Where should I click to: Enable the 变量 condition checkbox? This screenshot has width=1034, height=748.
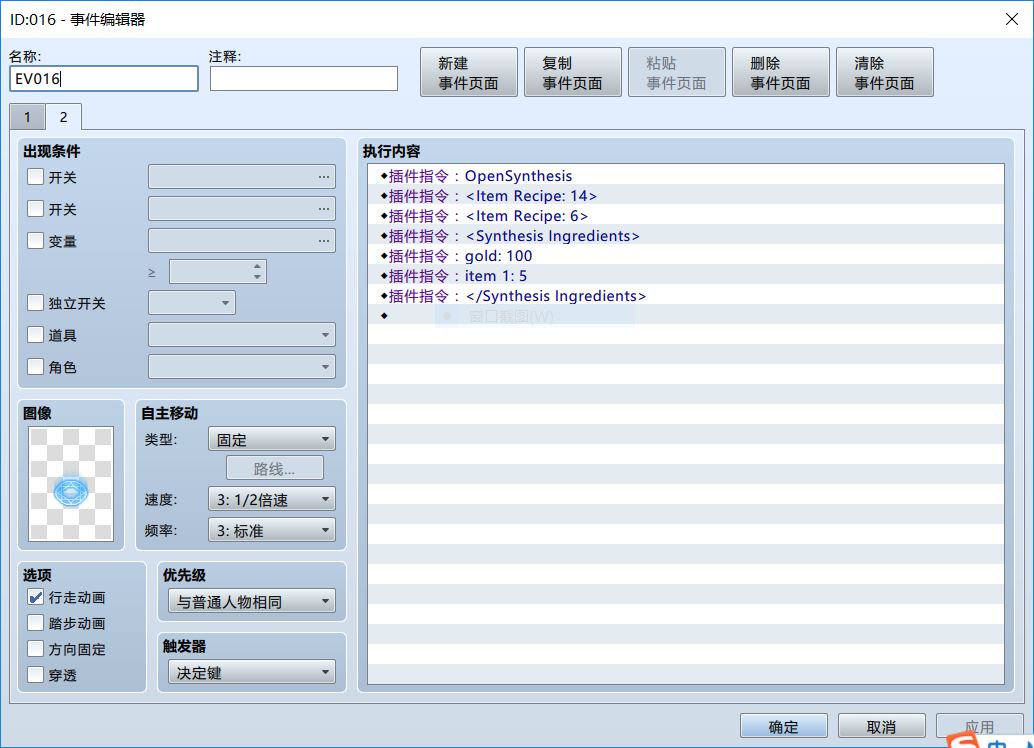point(36,241)
